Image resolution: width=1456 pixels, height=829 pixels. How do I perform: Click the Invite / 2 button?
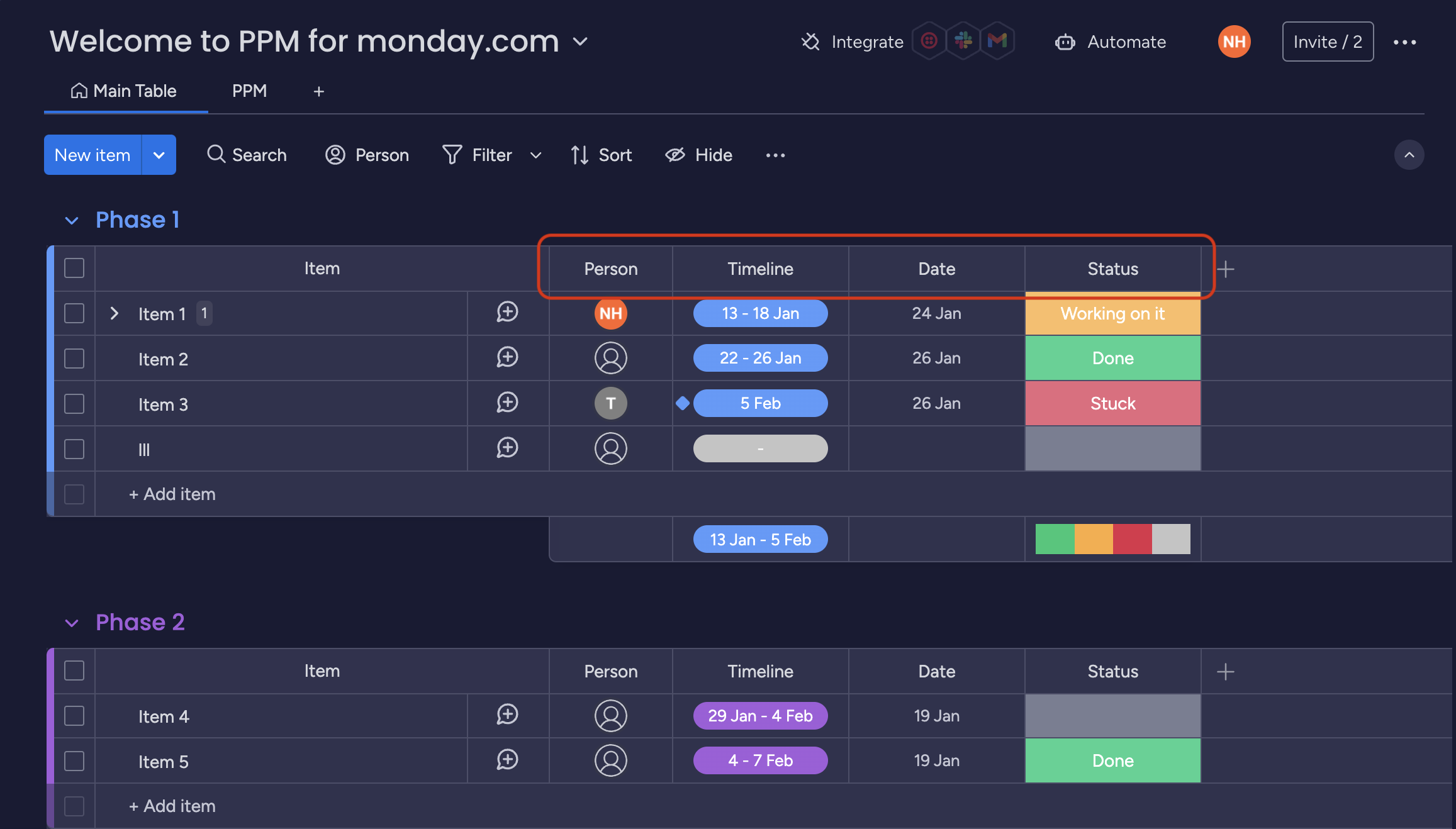point(1328,42)
